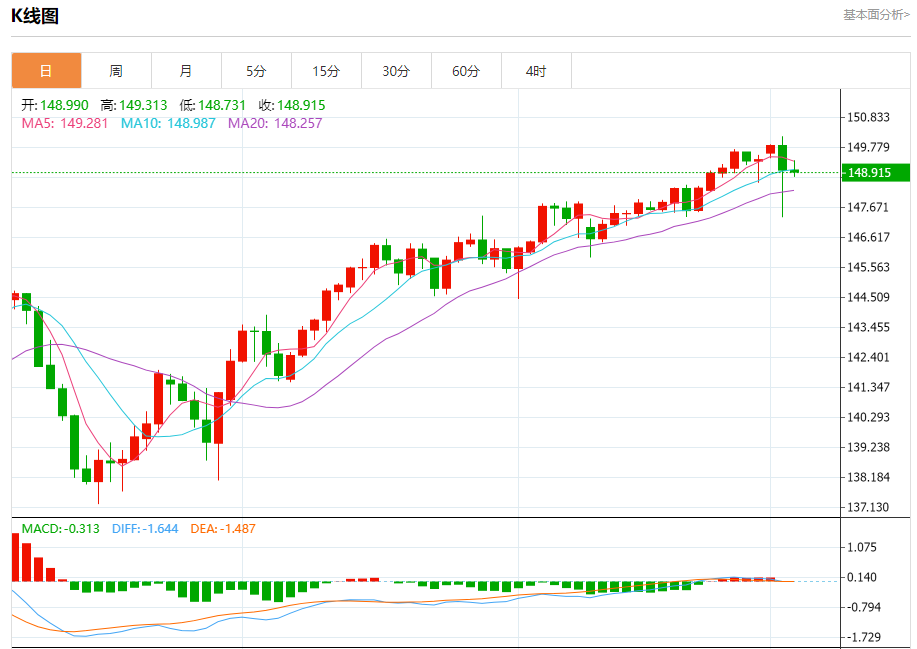Open the 基本面分析> link
The width and height of the screenshot is (917, 649).
click(x=876, y=15)
